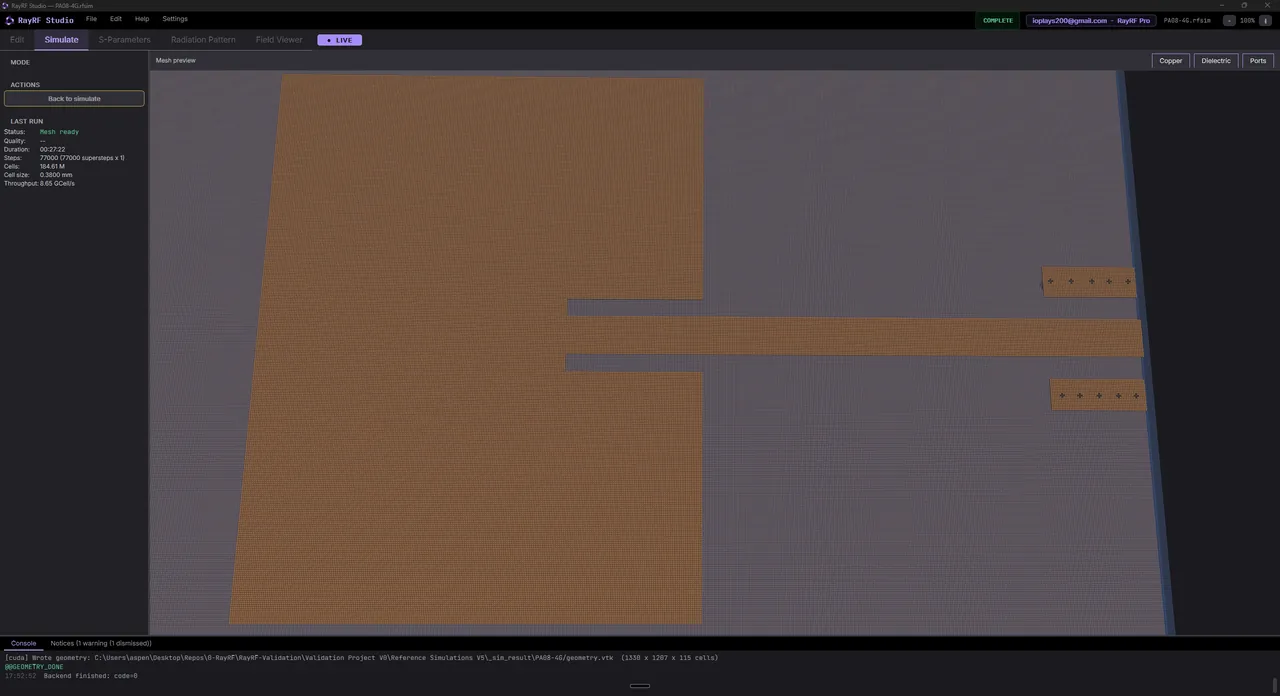Click the cell size value 0.3800 mm
Viewport: 1280px width, 696px height.
point(56,175)
